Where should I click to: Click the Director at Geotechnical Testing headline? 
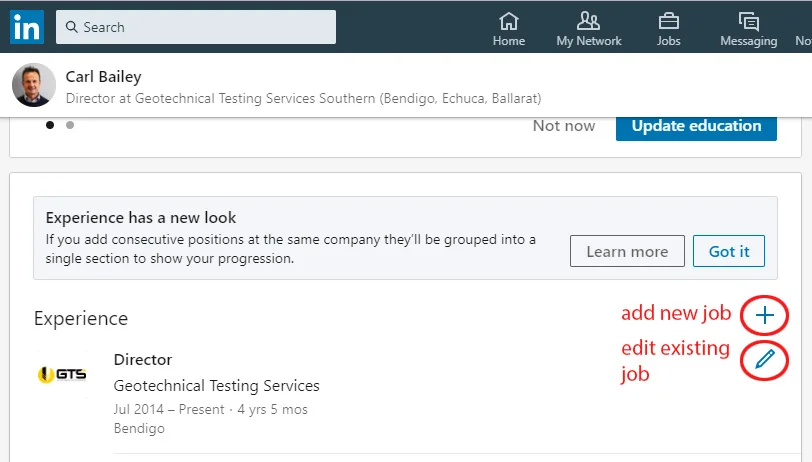pyautogui.click(x=303, y=98)
